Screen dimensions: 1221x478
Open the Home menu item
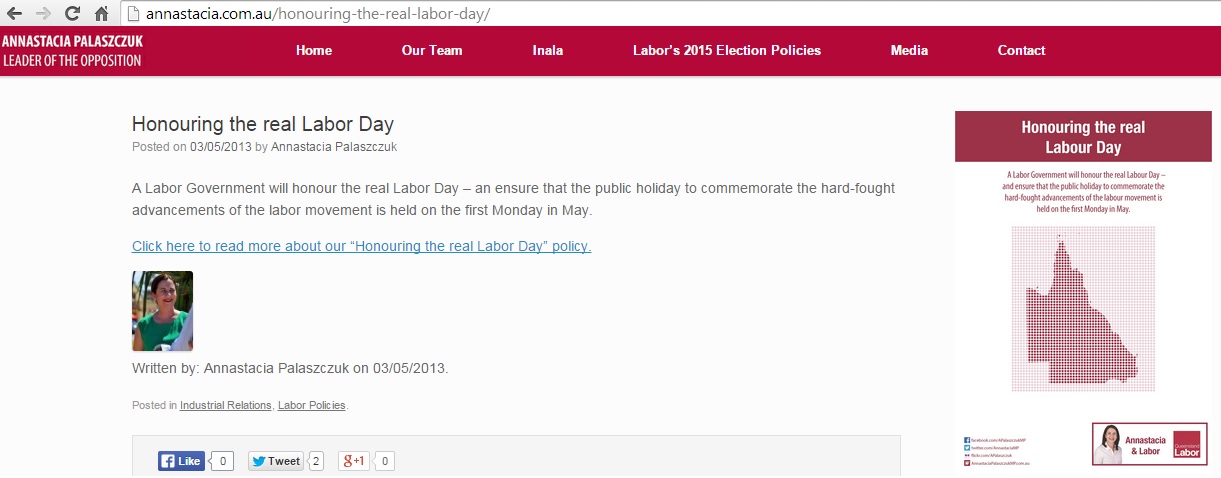coord(314,50)
